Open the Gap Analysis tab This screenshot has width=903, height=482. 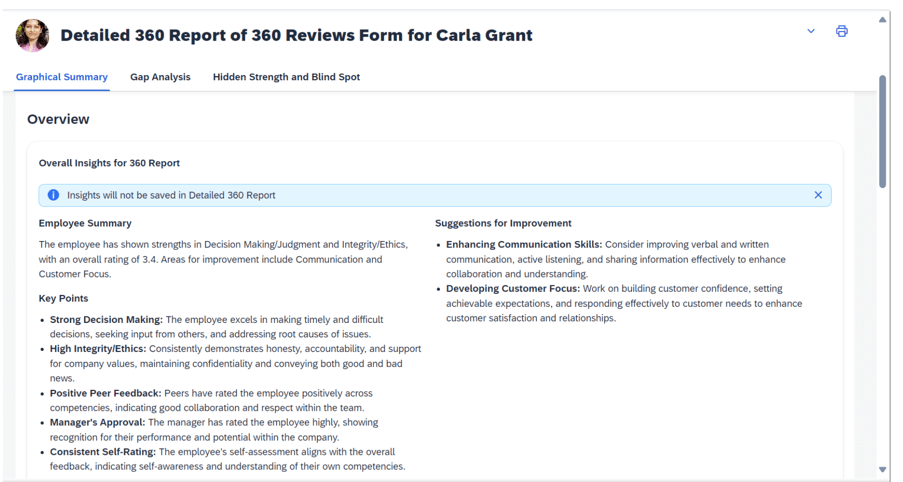click(x=160, y=77)
